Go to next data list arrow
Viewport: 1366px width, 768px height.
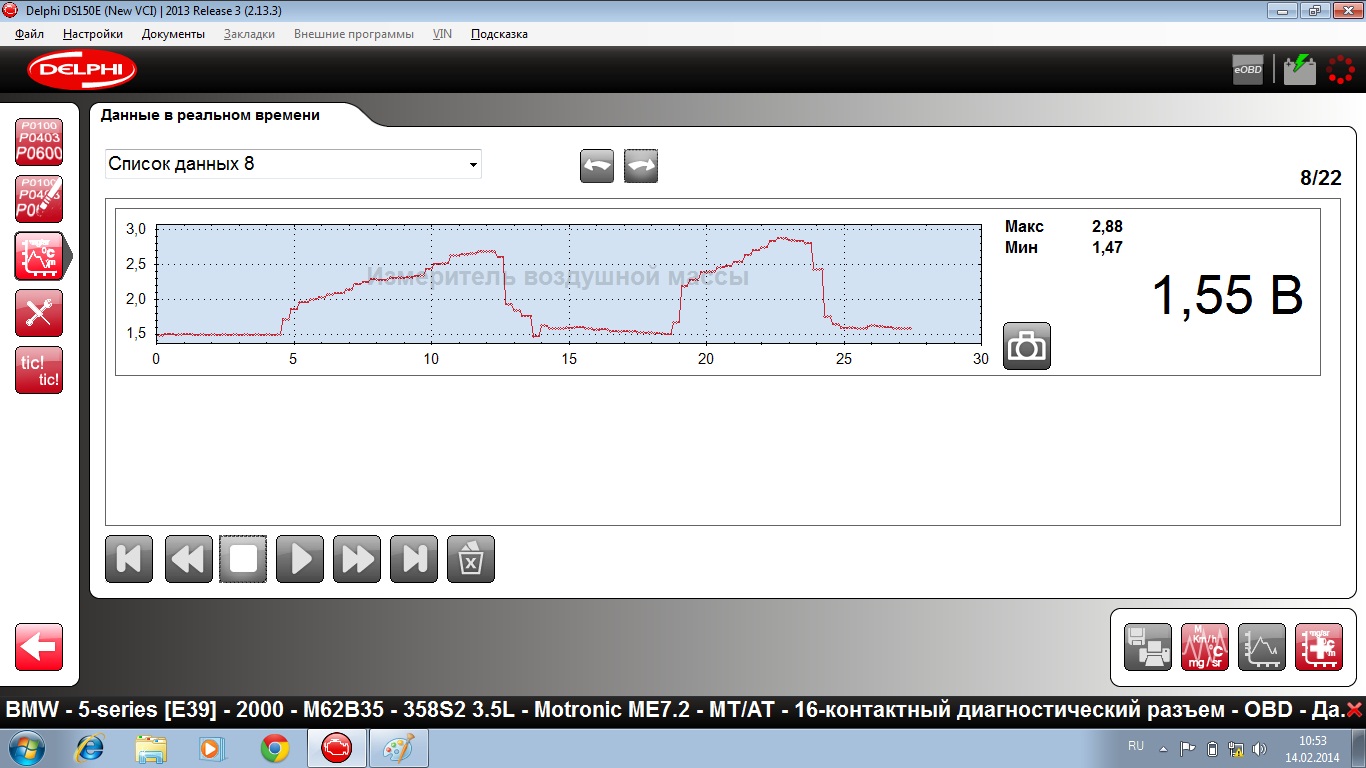(x=641, y=166)
